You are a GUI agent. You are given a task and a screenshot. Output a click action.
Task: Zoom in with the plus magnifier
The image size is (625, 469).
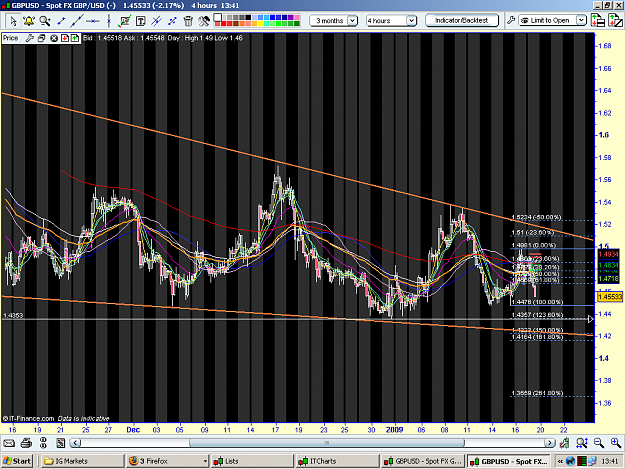[616, 443]
